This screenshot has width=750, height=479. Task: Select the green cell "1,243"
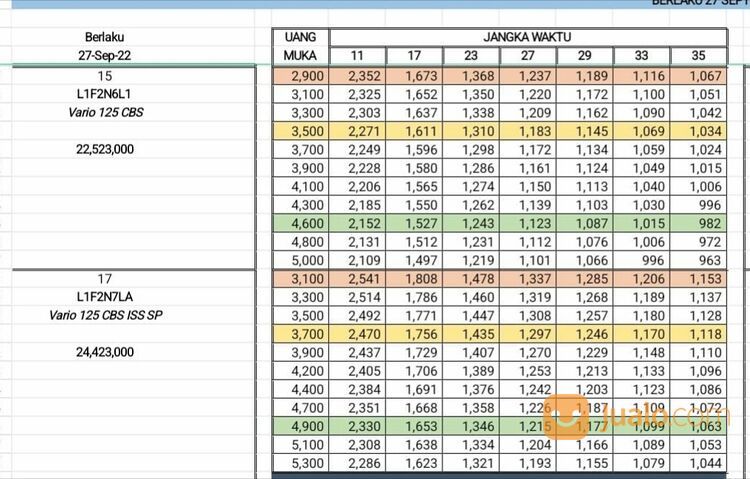point(471,223)
